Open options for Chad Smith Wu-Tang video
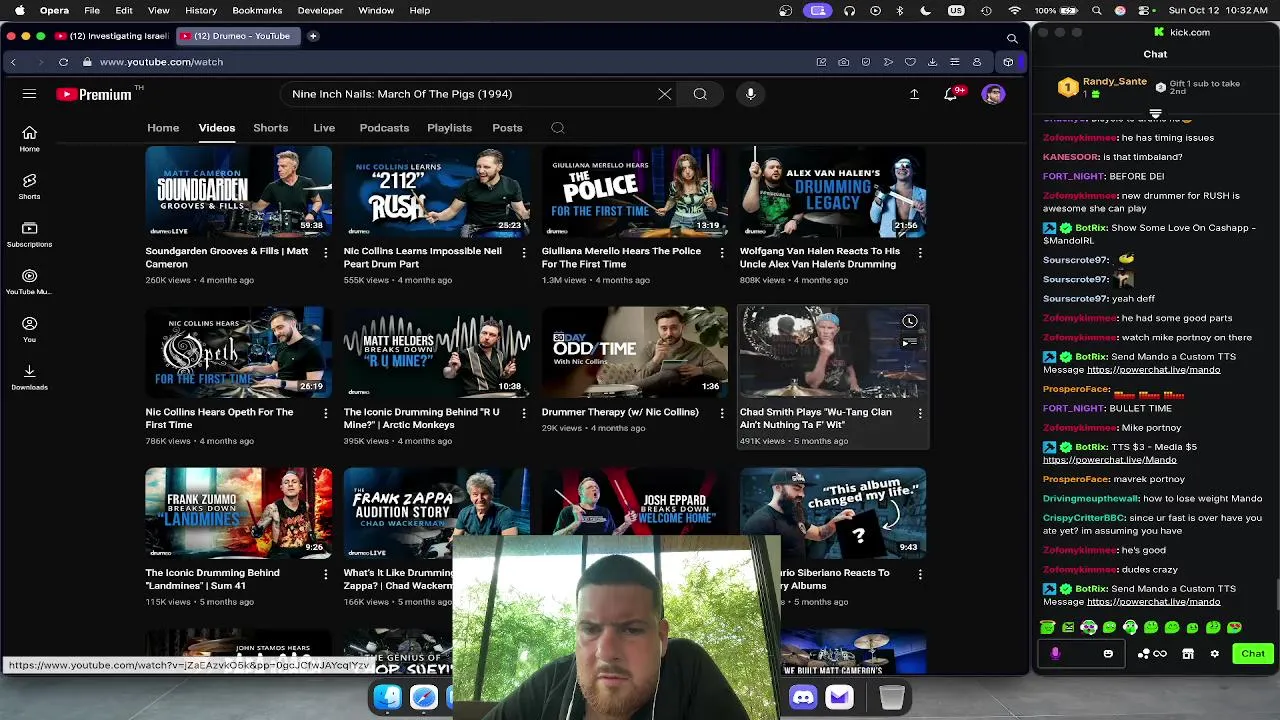The image size is (1280, 720). coord(920,413)
